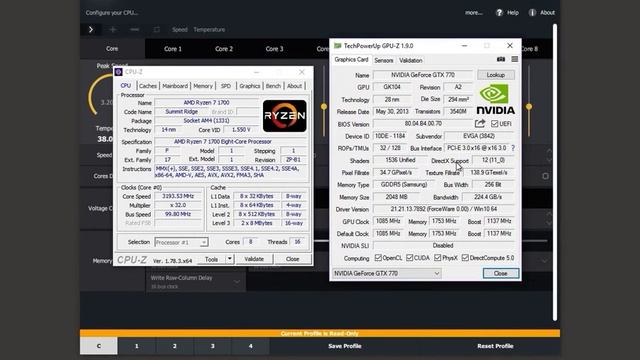Open the NVIDIA GeForce GTX 770 dropdown
The height and width of the screenshot is (360, 640).
(387, 273)
